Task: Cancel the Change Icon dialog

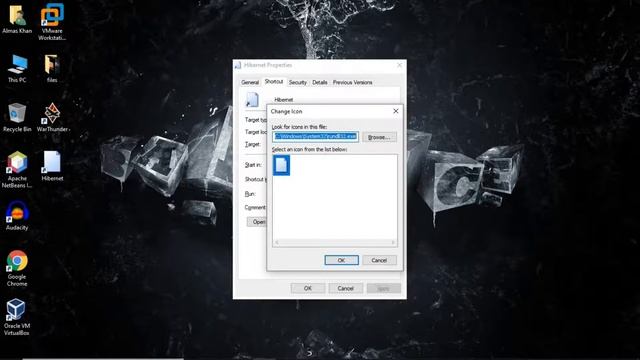Action: click(x=379, y=260)
